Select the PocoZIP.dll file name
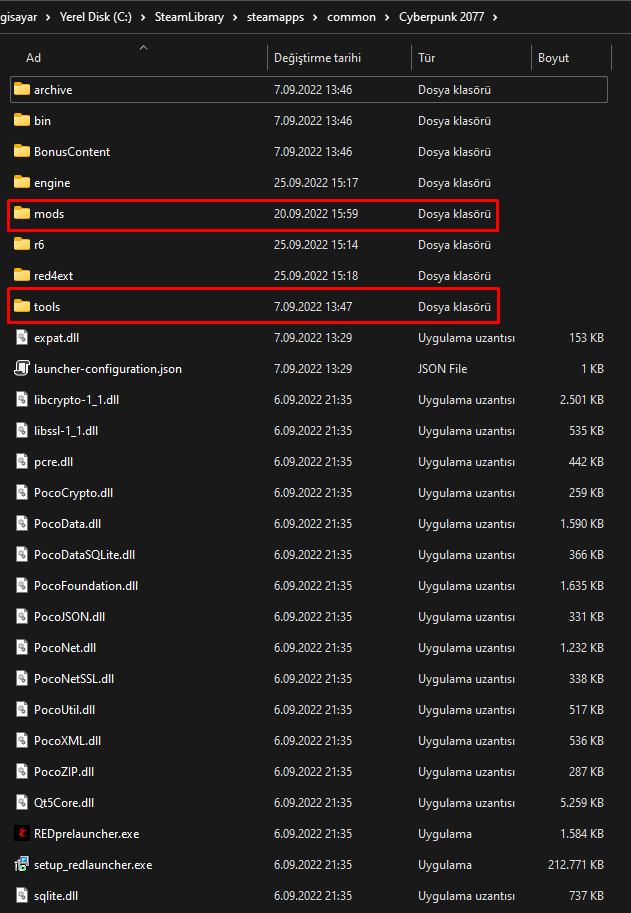The width and height of the screenshot is (631, 913). 64,772
